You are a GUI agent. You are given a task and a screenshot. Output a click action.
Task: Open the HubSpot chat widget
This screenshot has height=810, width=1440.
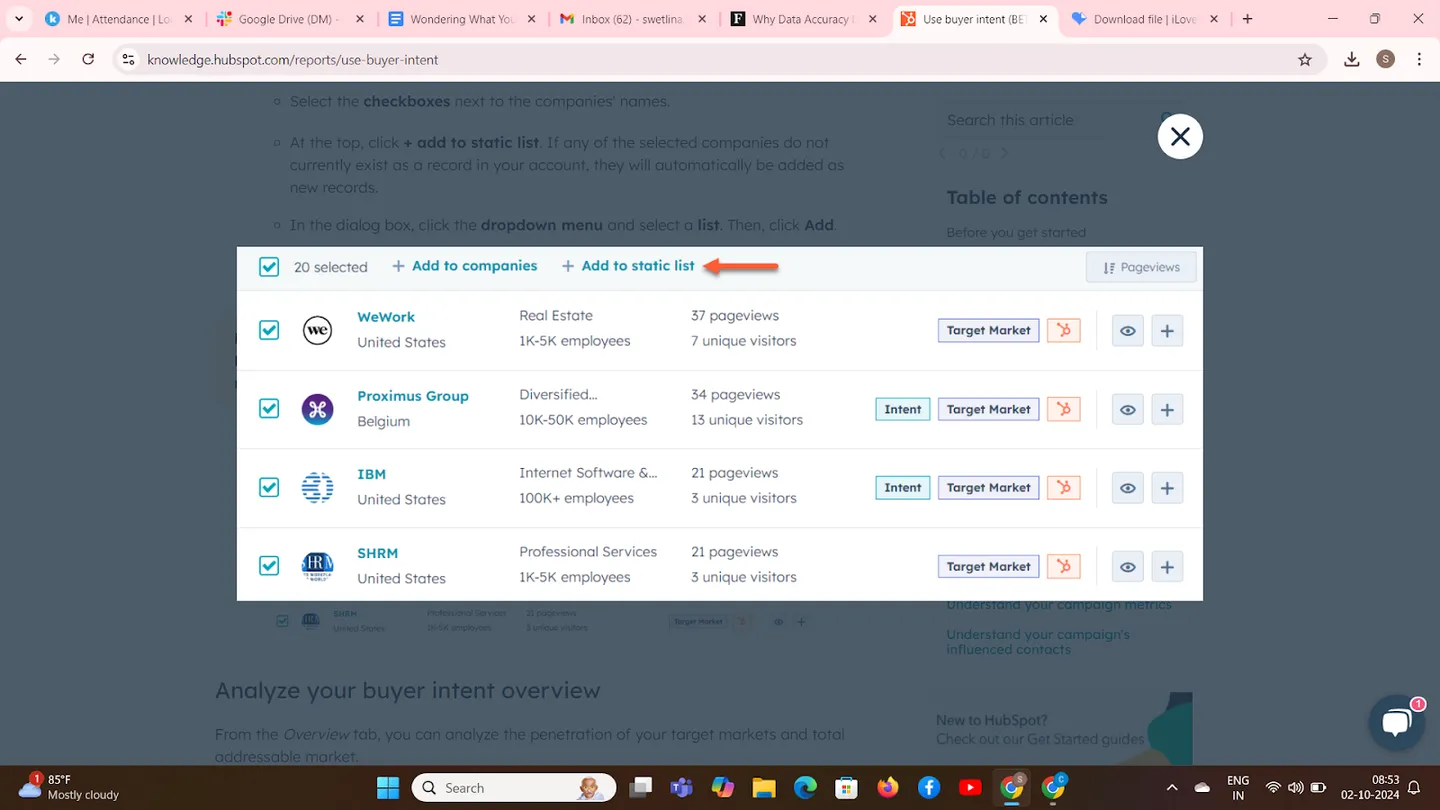click(x=1396, y=724)
